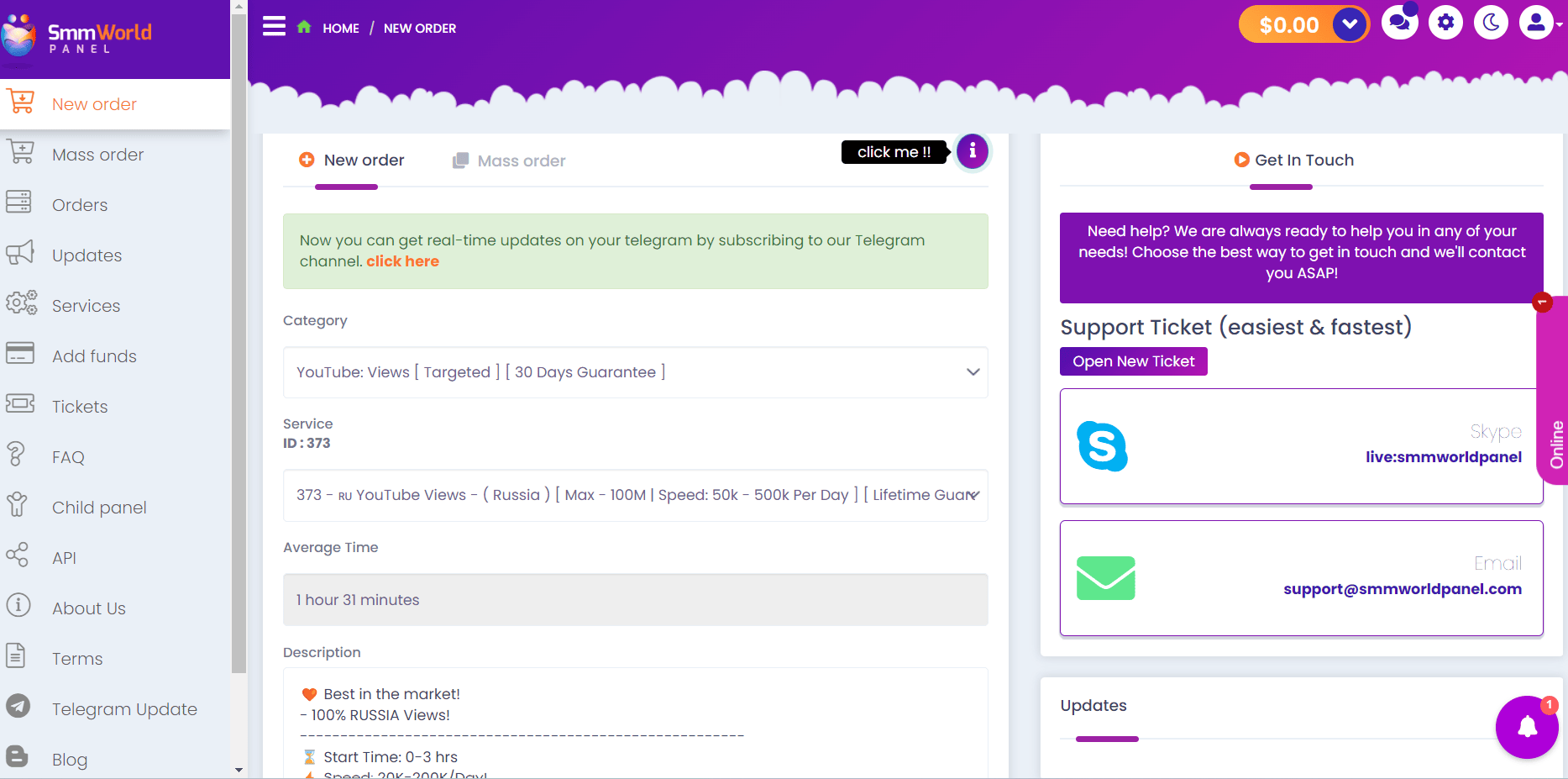1568x779 pixels.
Task: Open the user profile menu
Action: click(1537, 23)
